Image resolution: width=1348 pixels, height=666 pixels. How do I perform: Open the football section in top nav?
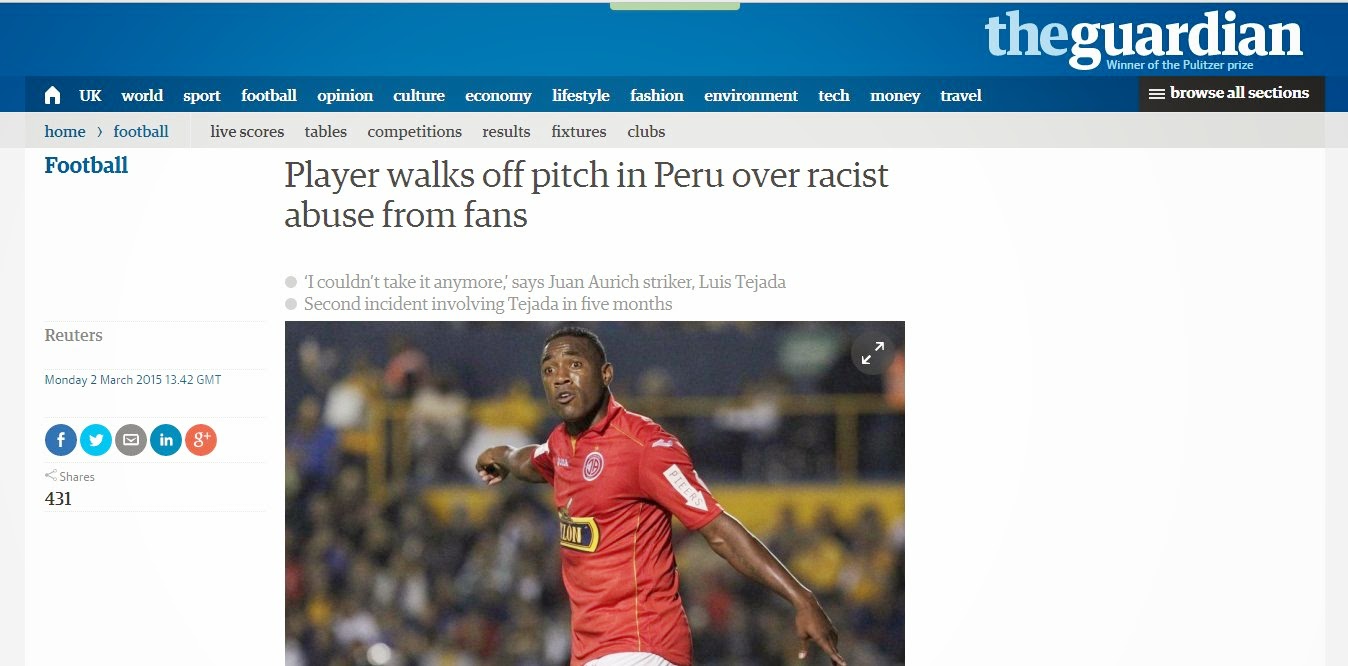pyautogui.click(x=269, y=96)
